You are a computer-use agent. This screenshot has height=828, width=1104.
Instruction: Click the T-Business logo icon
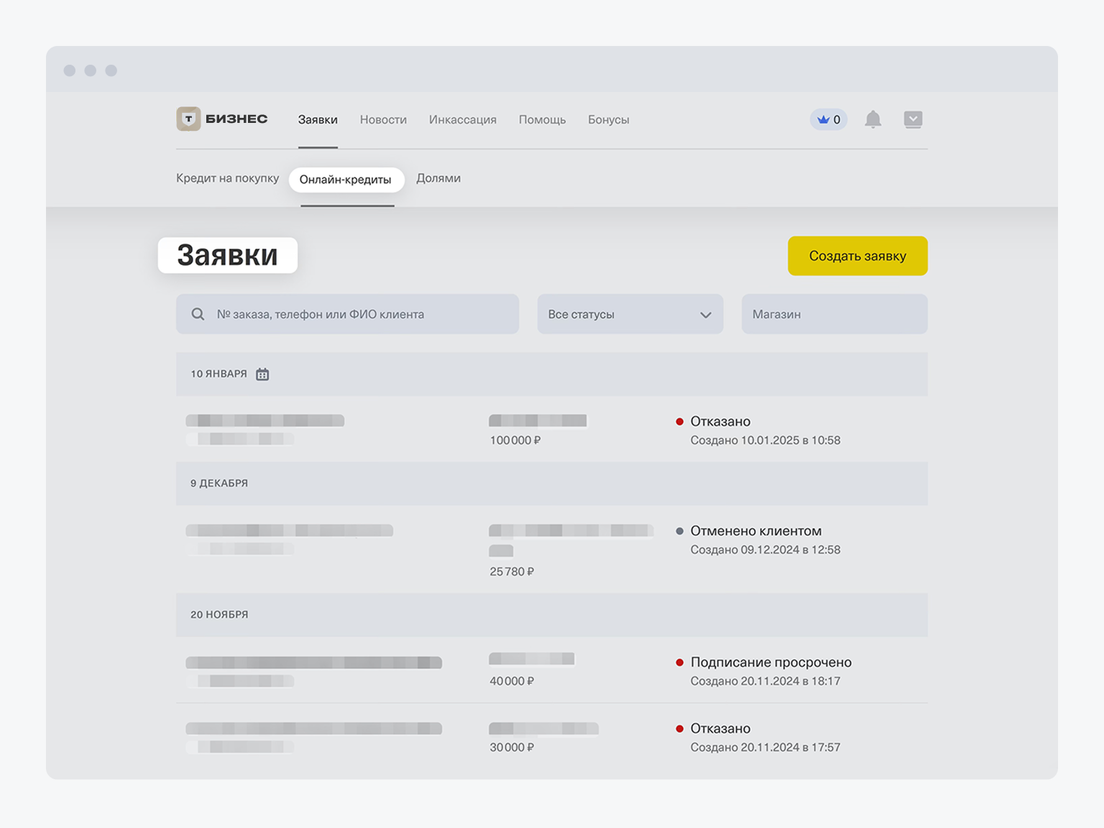pyautogui.click(x=188, y=119)
